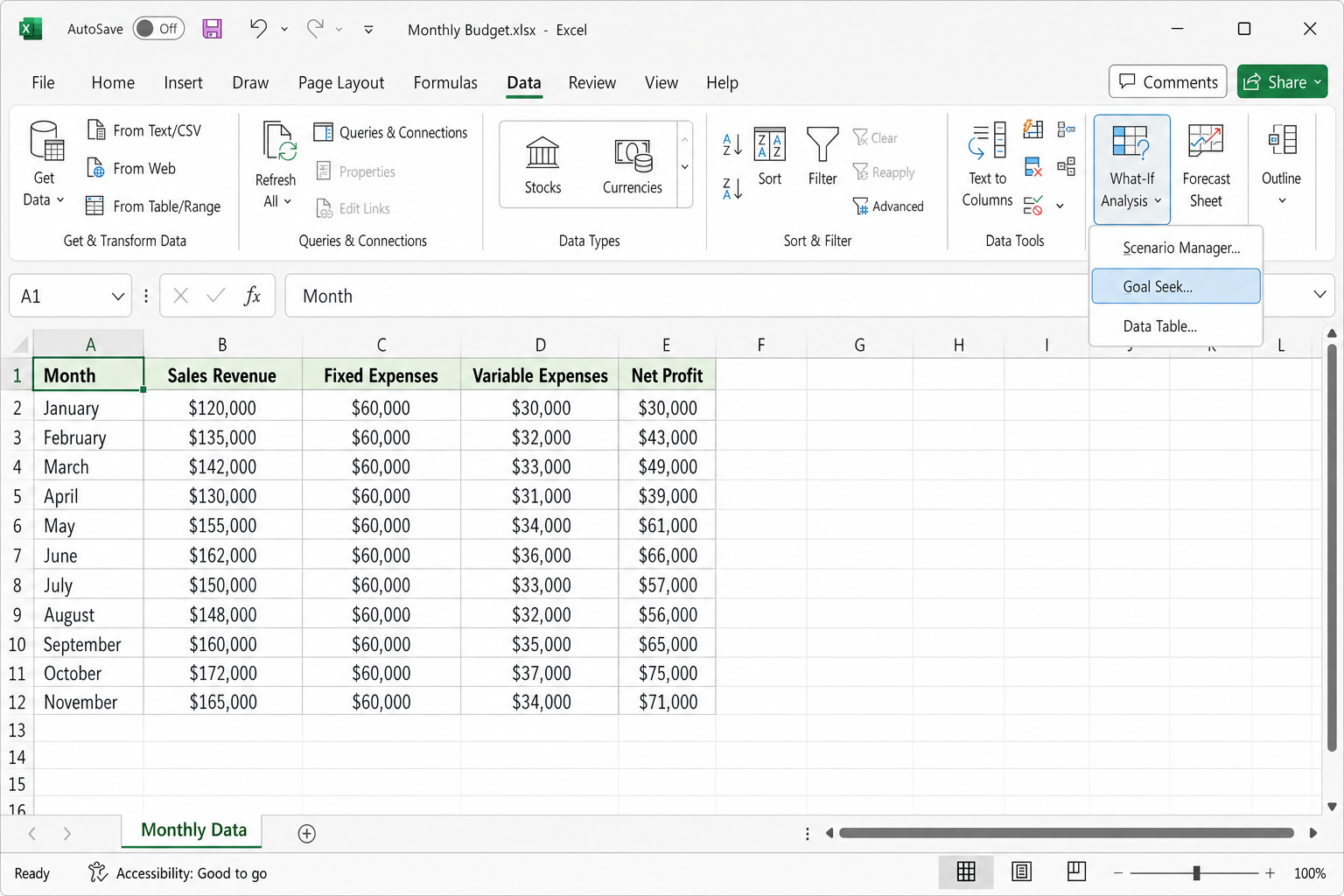Screen dimensions: 1344x896
Task: Open Advanced filter options
Action: pyautogui.click(x=888, y=206)
